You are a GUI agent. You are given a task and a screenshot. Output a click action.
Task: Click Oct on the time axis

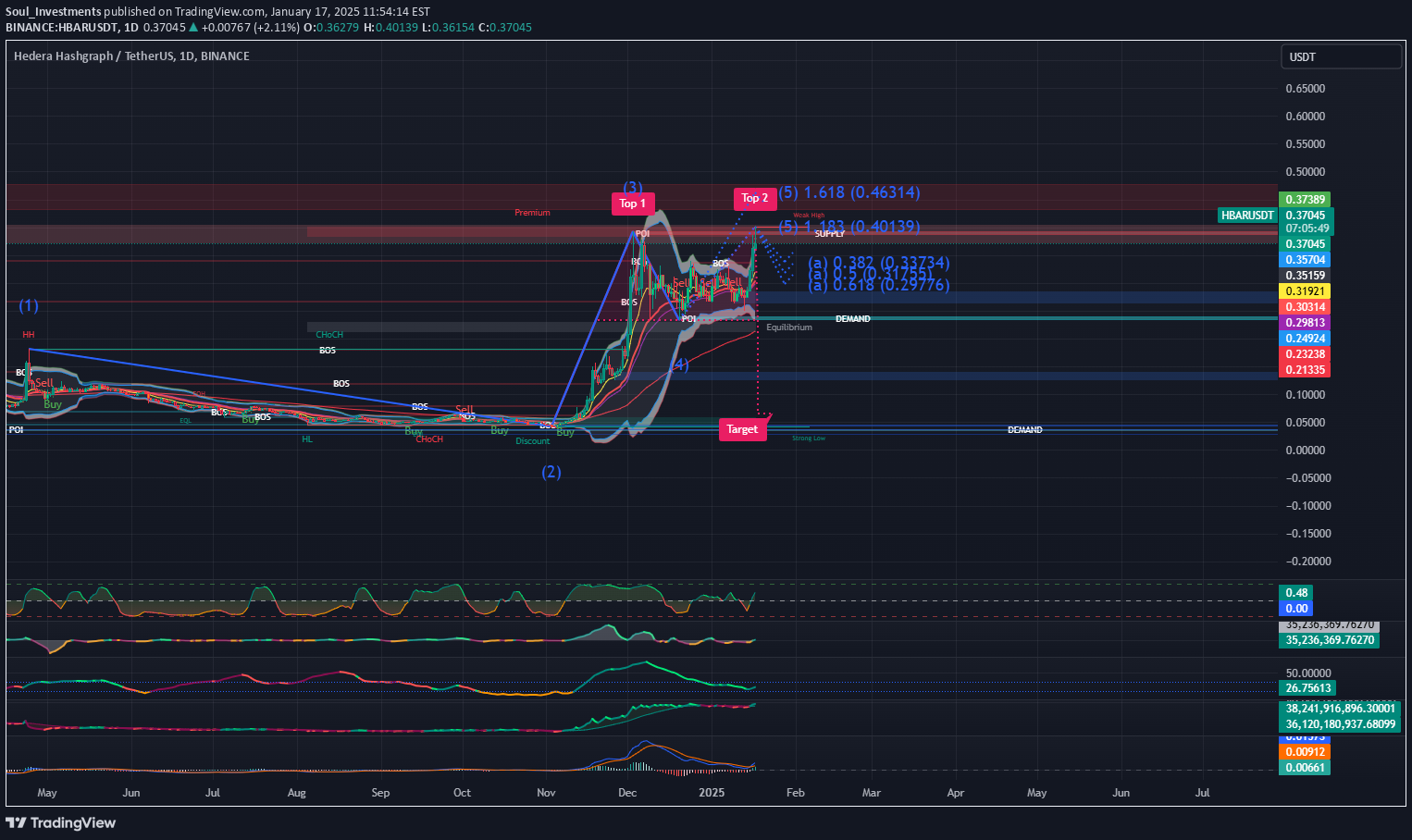tap(462, 793)
